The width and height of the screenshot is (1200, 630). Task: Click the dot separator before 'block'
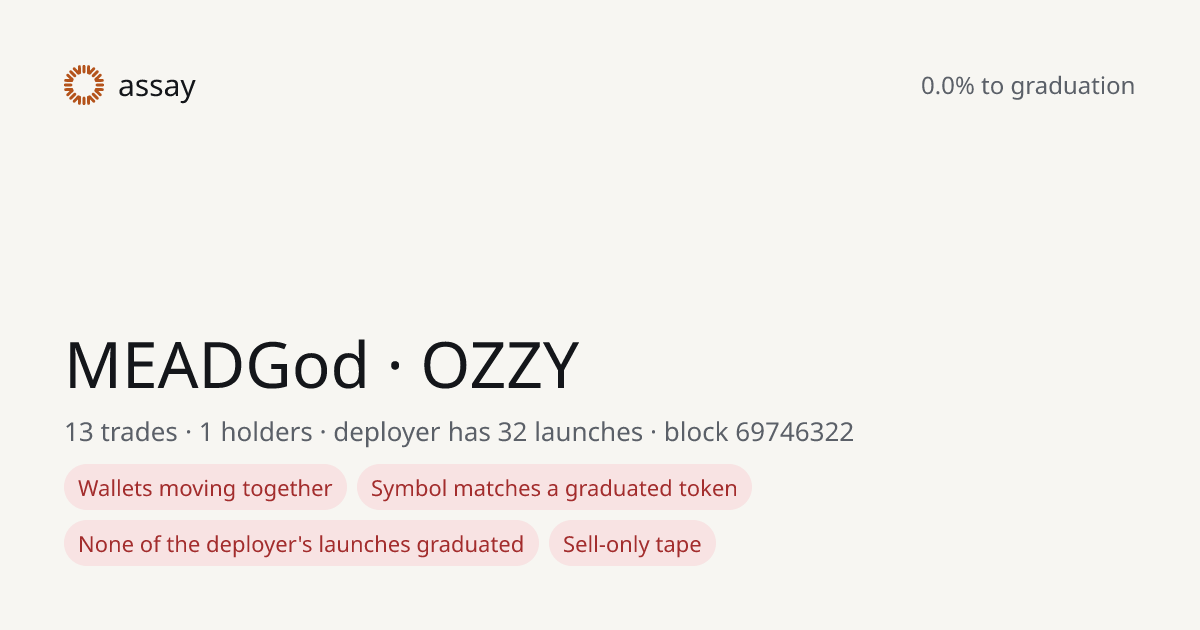(653, 433)
